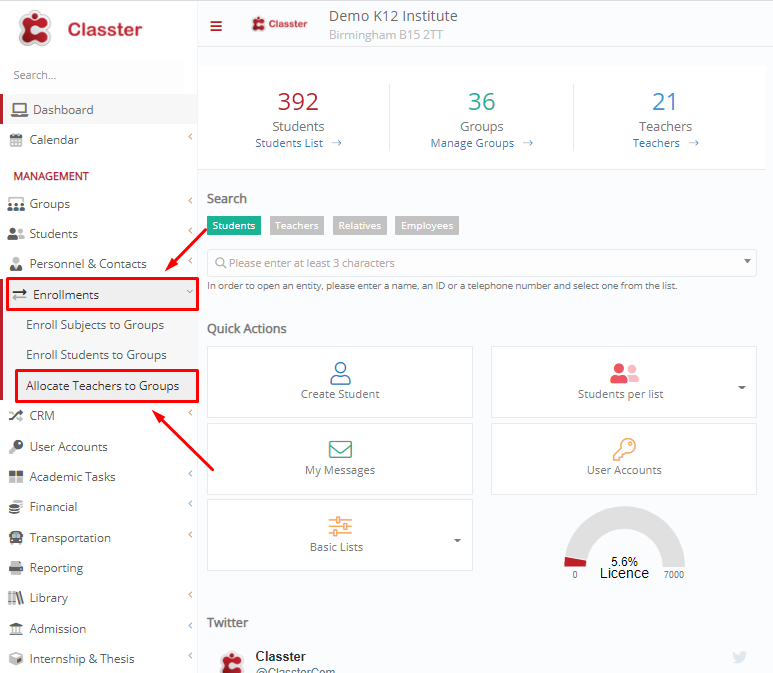
Task: Click the Licence usage gauge
Action: point(624,540)
